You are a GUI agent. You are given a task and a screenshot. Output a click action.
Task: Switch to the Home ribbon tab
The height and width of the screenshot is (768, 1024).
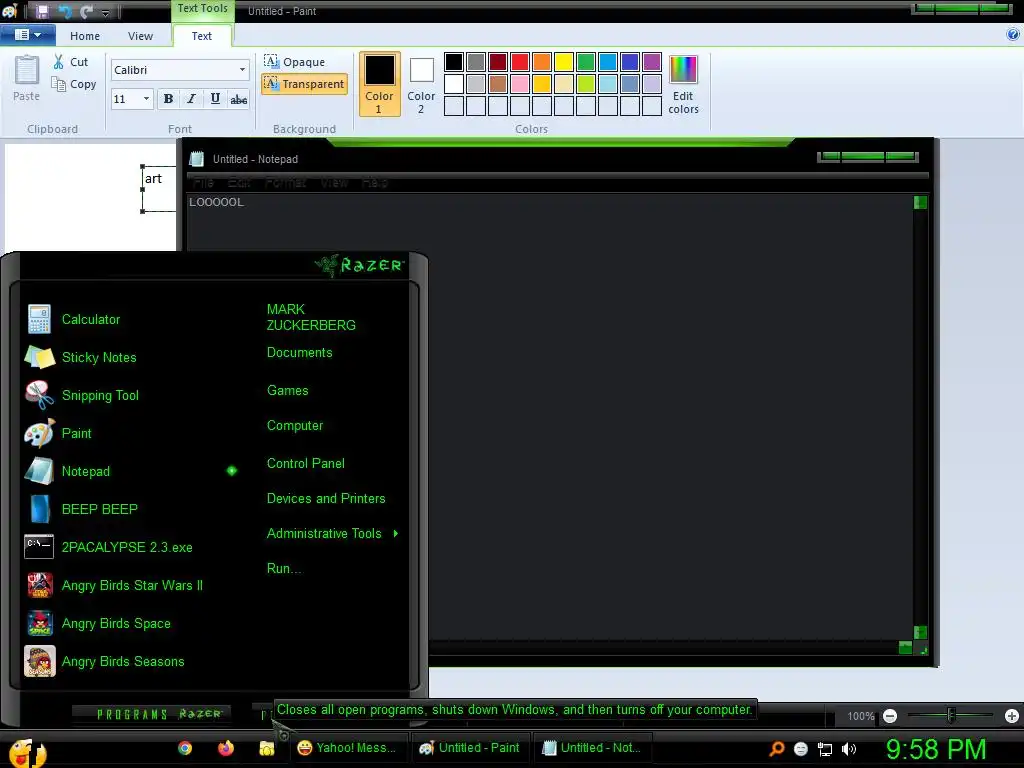[85, 36]
